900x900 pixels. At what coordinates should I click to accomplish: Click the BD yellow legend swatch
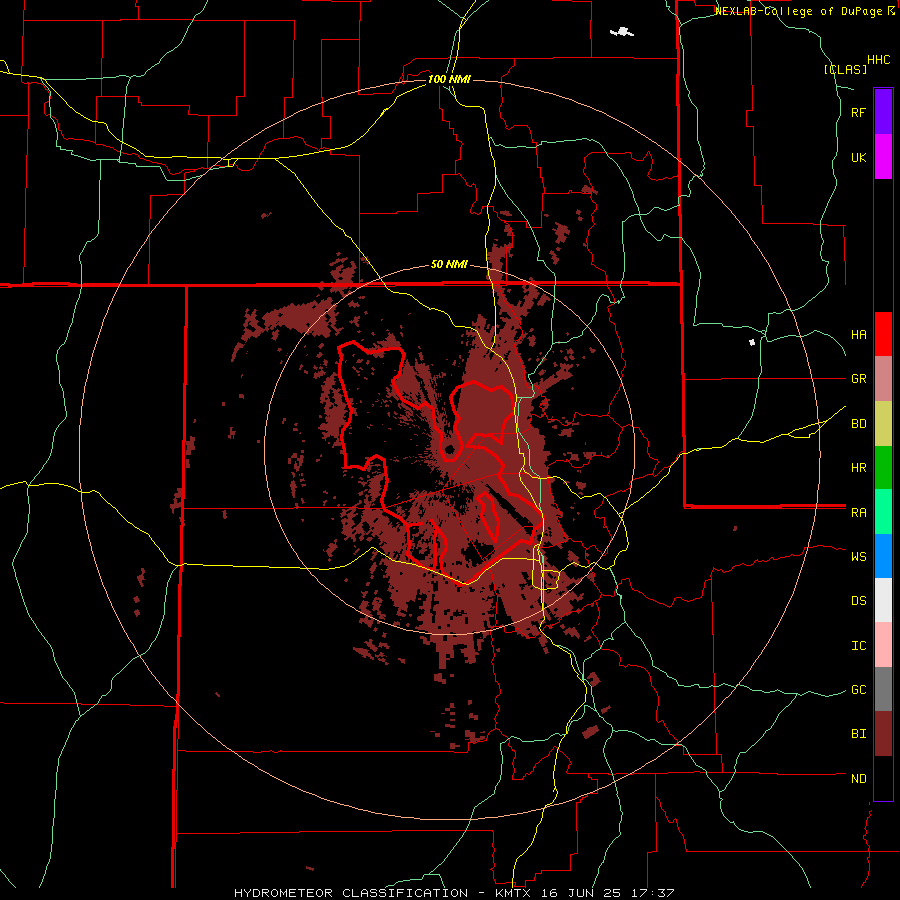pyautogui.click(x=883, y=424)
